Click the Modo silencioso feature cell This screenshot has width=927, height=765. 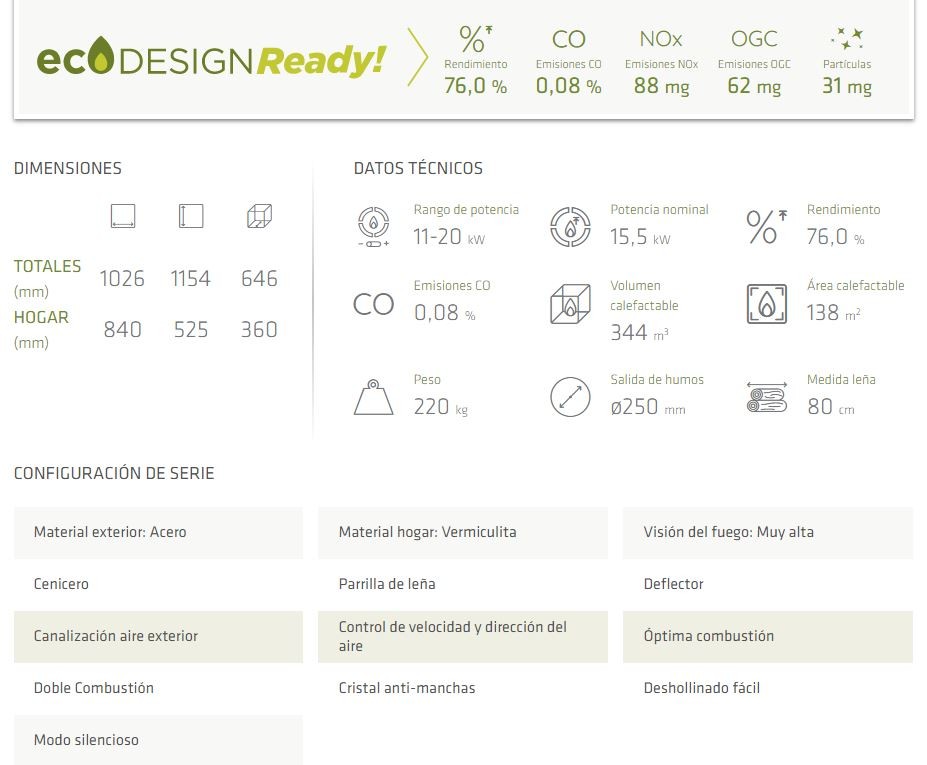tap(158, 740)
